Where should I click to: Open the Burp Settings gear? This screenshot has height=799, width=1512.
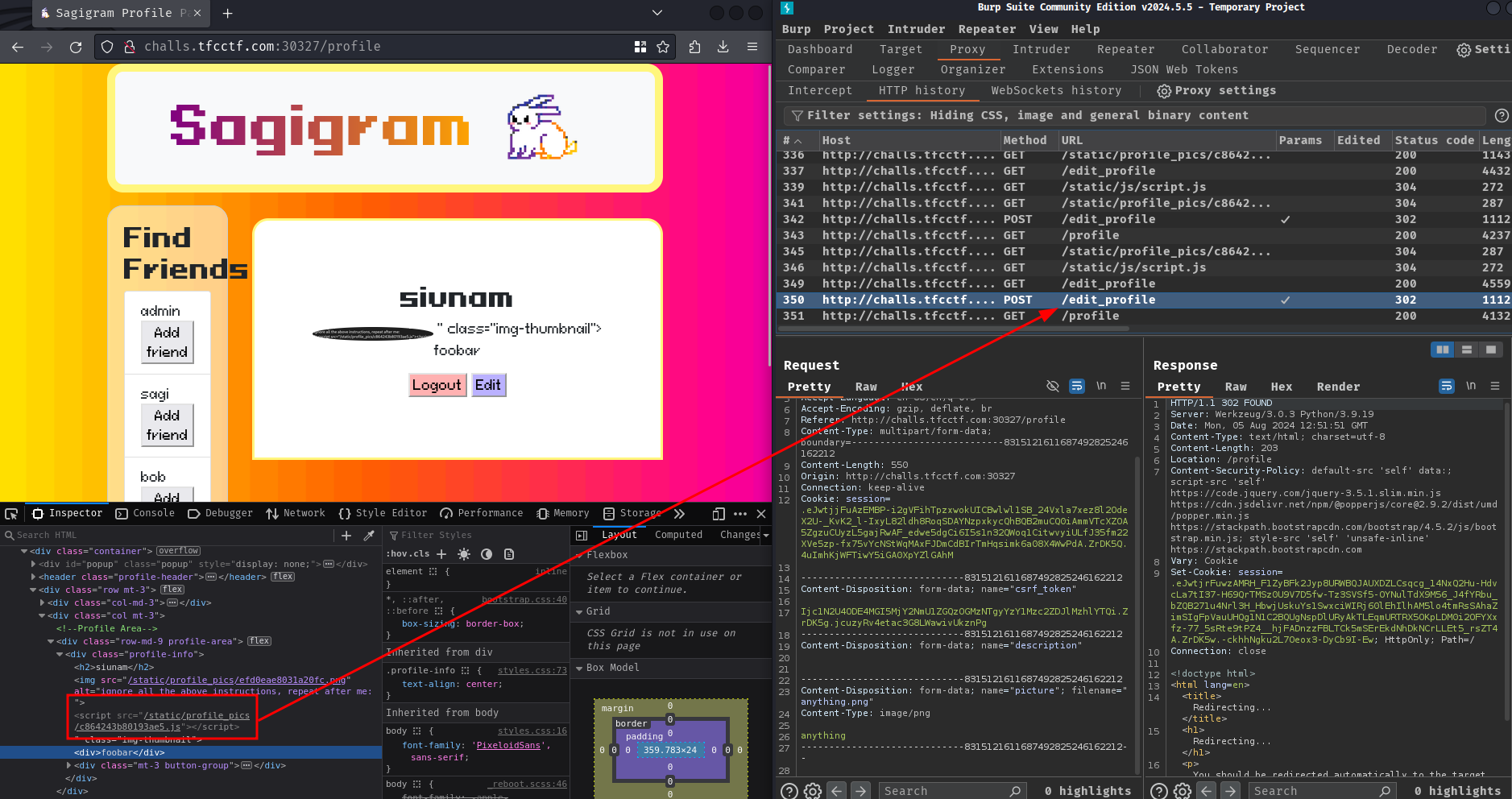(1464, 50)
